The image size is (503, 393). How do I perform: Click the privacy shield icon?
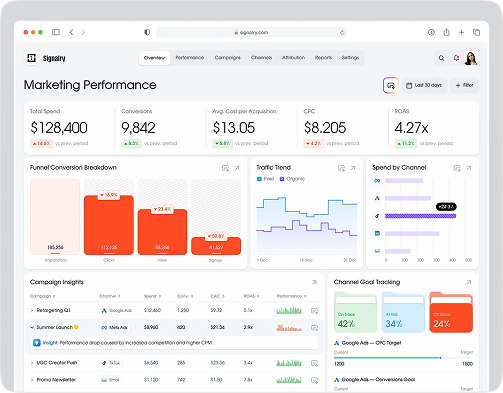147,32
